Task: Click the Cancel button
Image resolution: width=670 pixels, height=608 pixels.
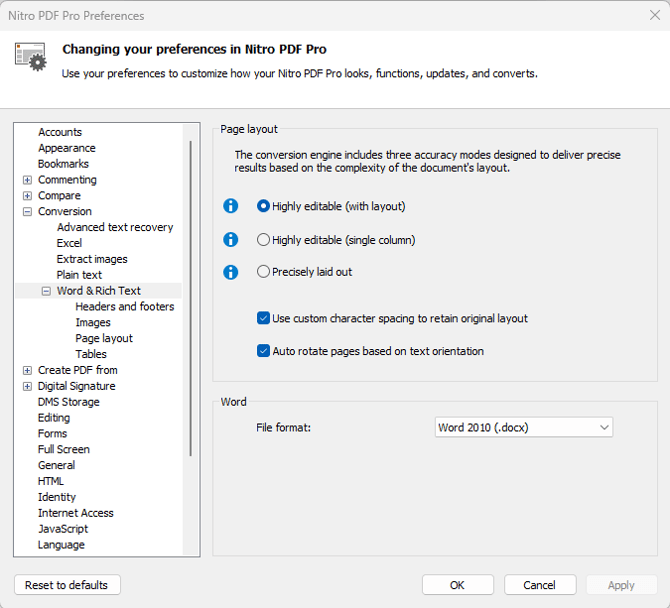Action: pyautogui.click(x=540, y=585)
